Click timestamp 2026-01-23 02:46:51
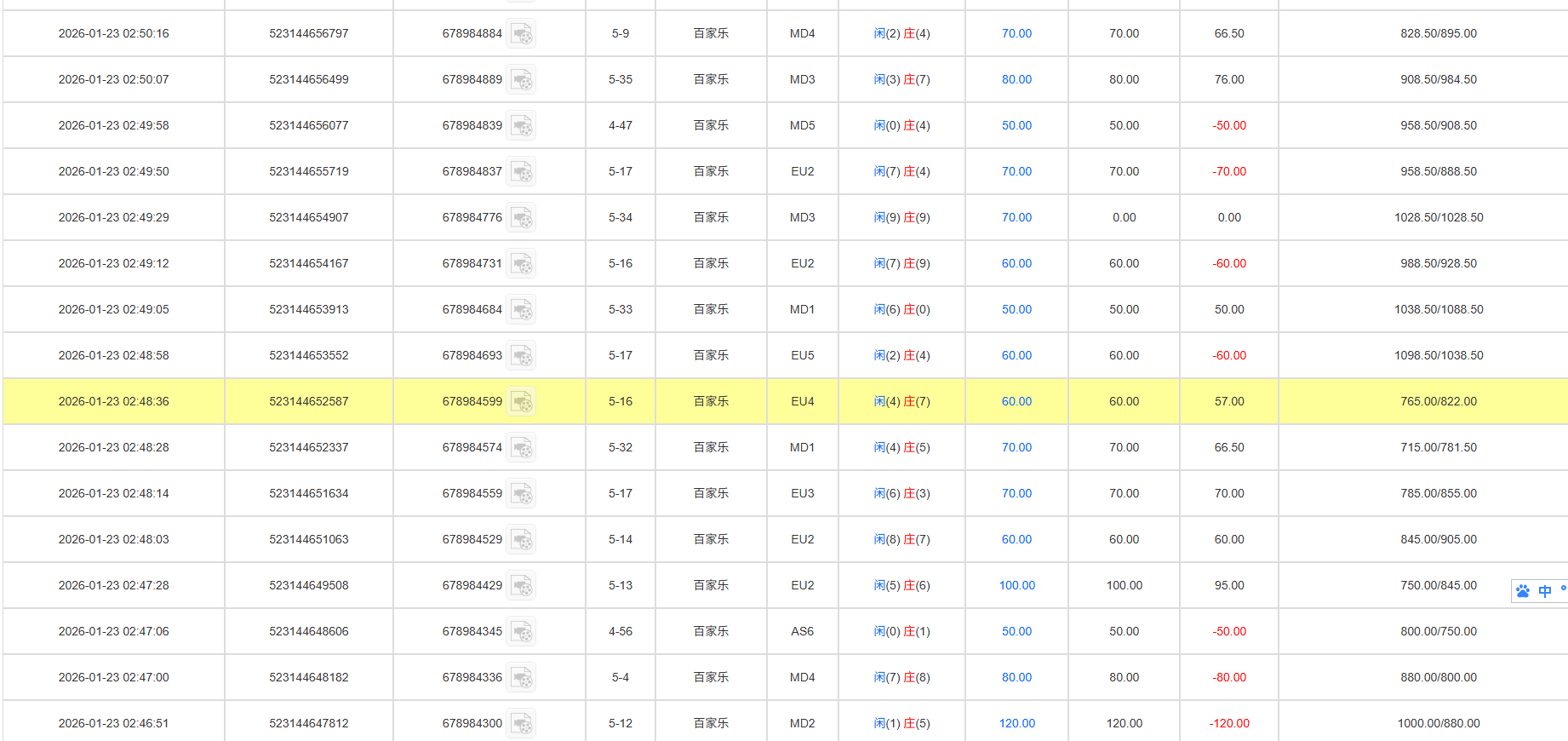 113,724
